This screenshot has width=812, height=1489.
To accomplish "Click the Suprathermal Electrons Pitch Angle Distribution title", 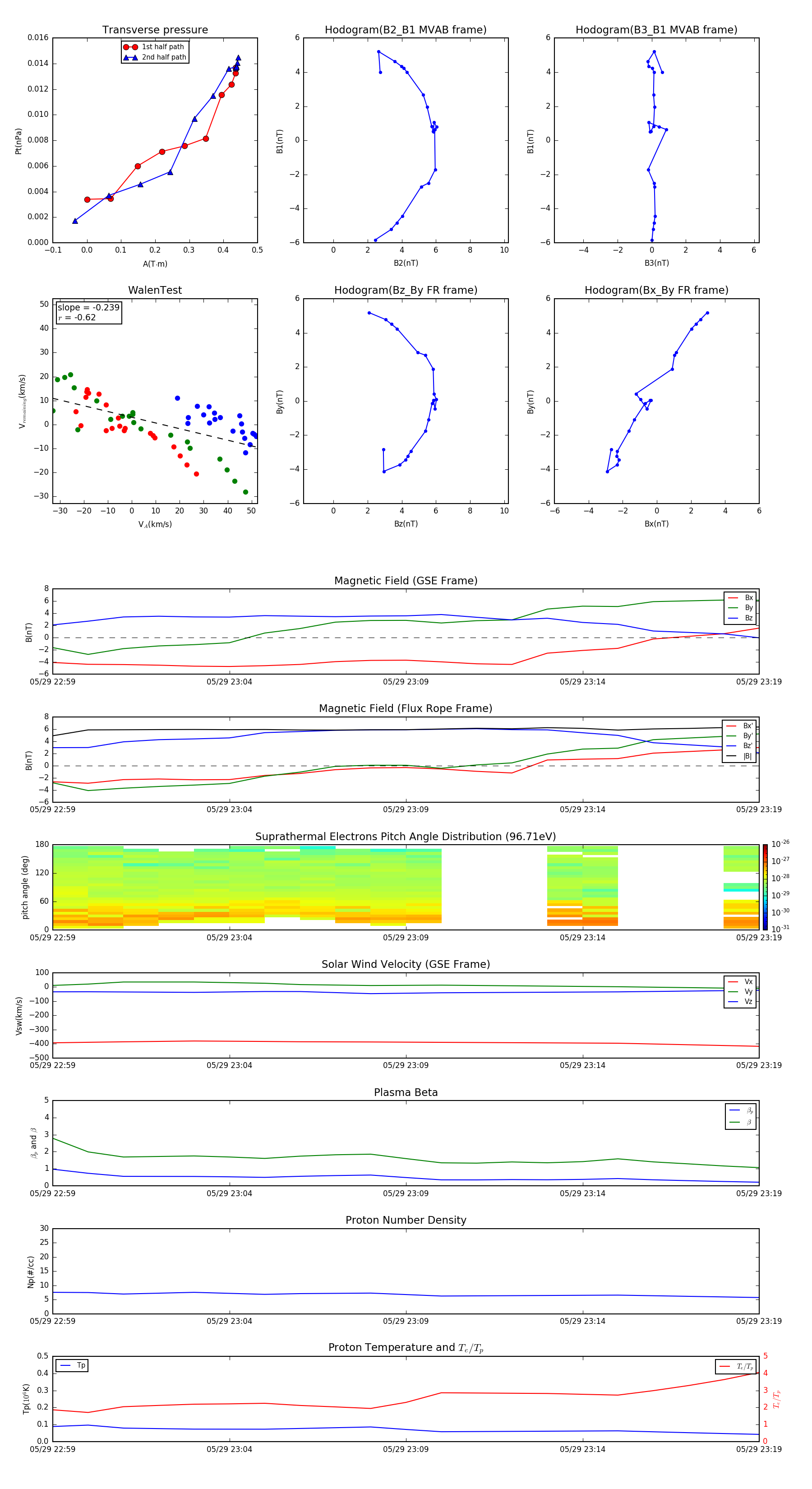I will (x=406, y=837).
